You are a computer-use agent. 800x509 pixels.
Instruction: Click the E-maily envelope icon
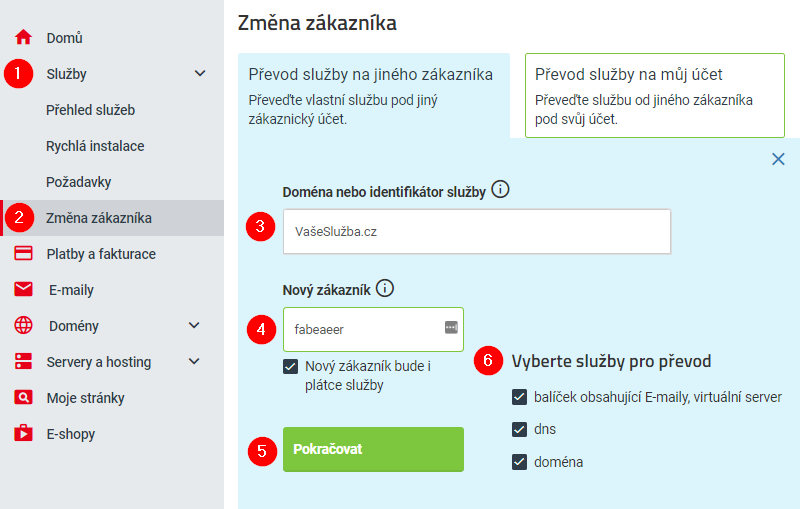pyautogui.click(x=24, y=290)
